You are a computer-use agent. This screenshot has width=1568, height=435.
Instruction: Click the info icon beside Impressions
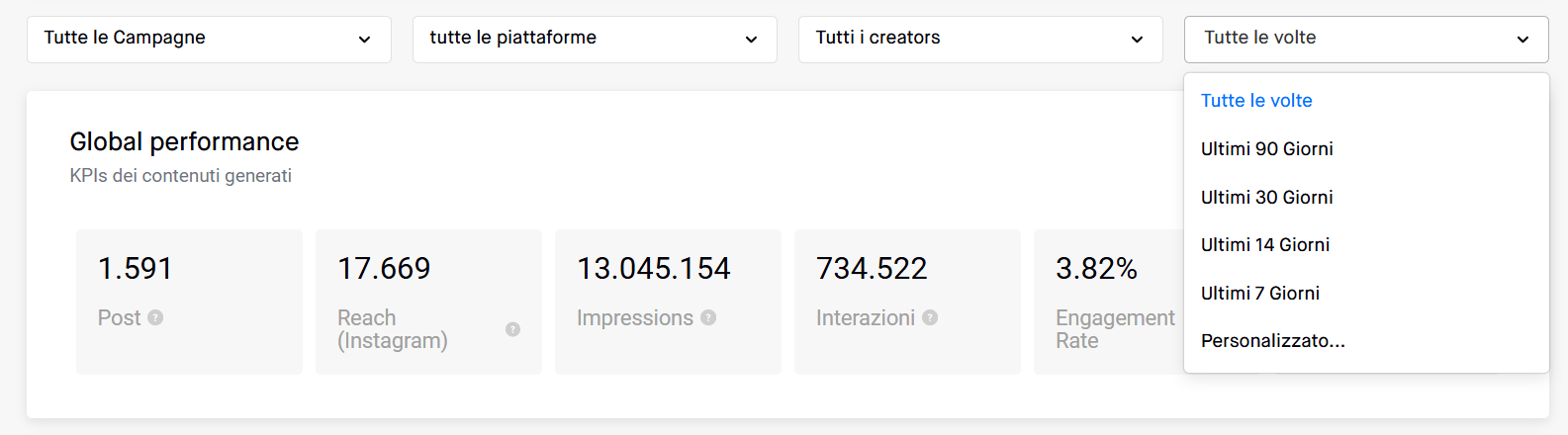[708, 317]
